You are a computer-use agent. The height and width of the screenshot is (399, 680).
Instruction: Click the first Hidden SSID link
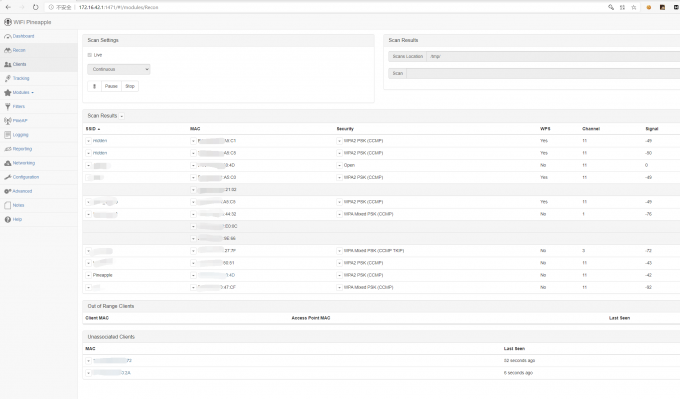pyautogui.click(x=100, y=141)
